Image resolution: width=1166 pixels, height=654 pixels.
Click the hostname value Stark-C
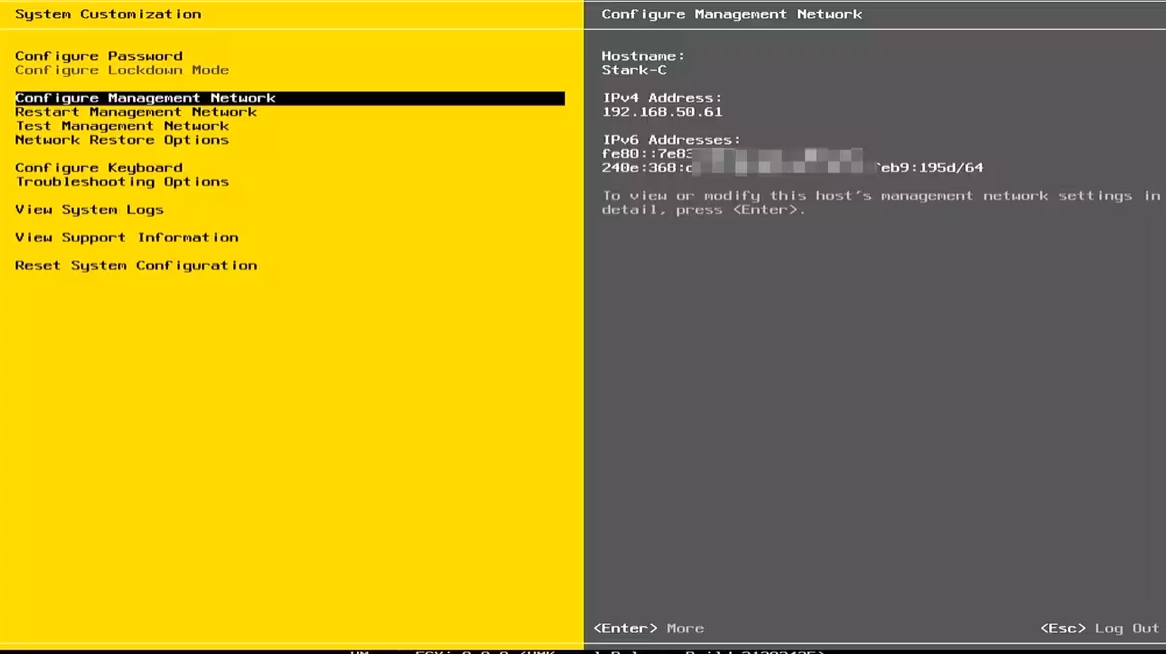[x=634, y=70]
